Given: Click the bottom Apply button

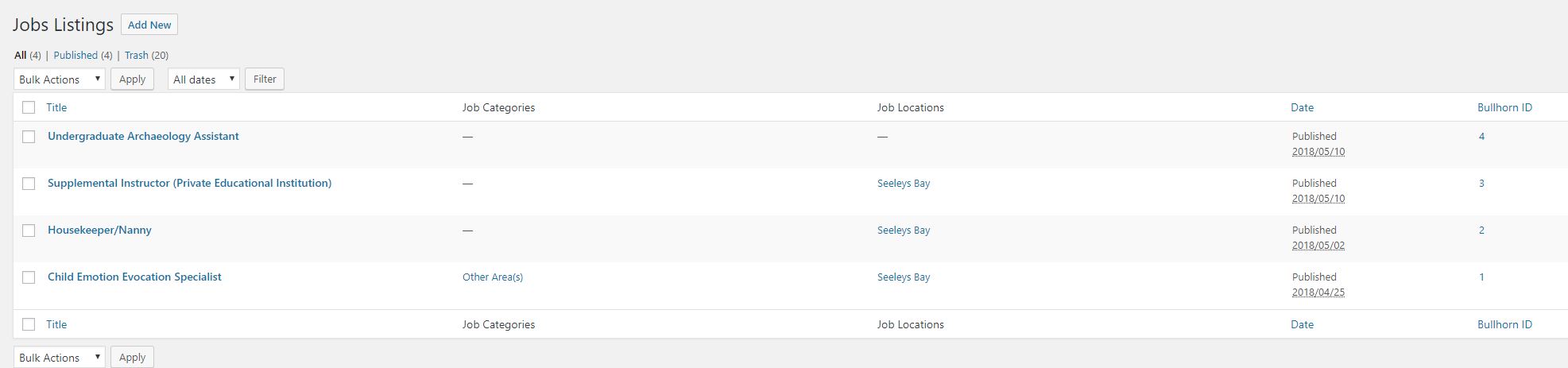Looking at the screenshot, I should coord(132,358).
